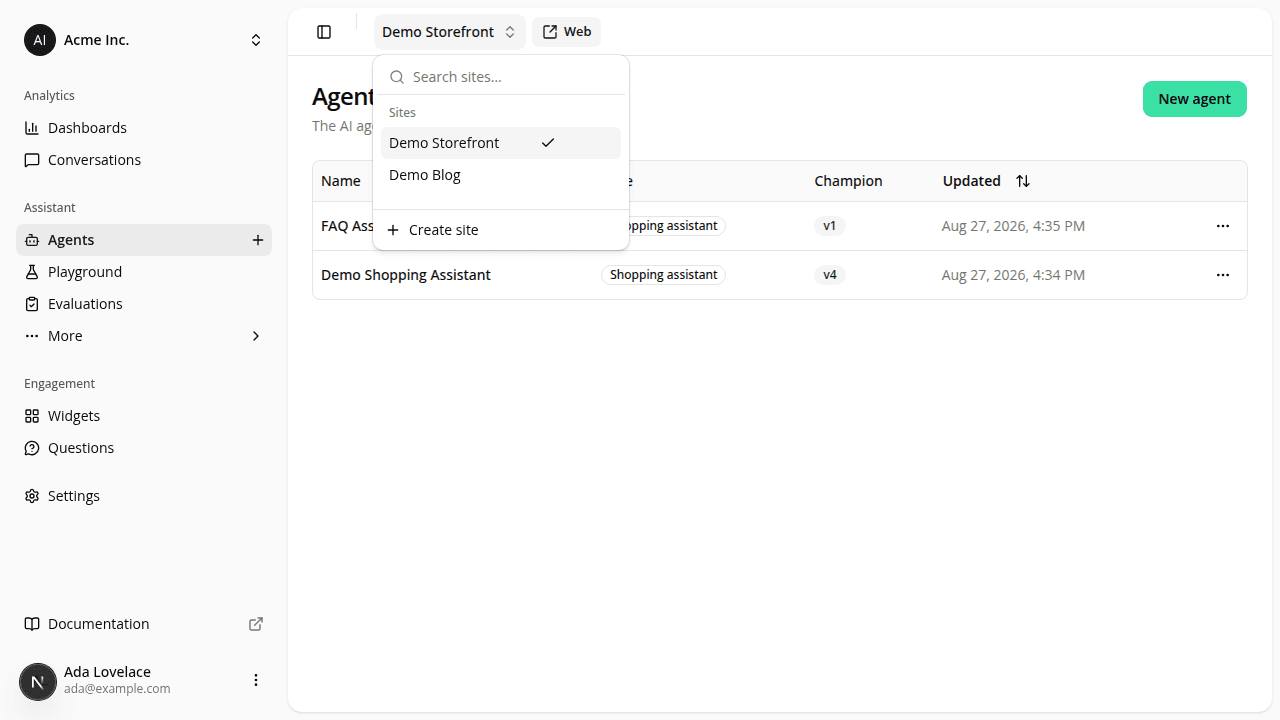Viewport: 1280px width, 720px height.
Task: Click the Name column header
Action: pyautogui.click(x=341, y=181)
